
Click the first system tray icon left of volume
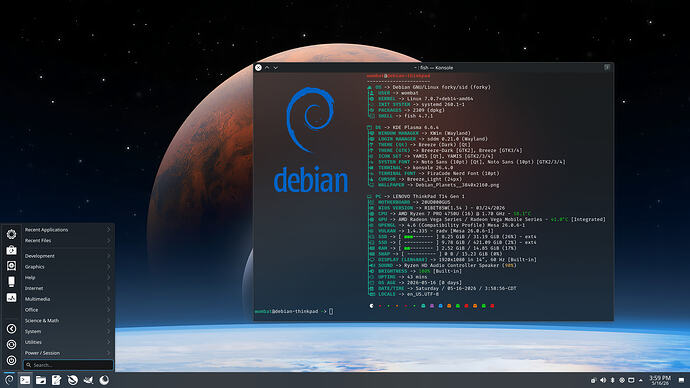(x=594, y=380)
